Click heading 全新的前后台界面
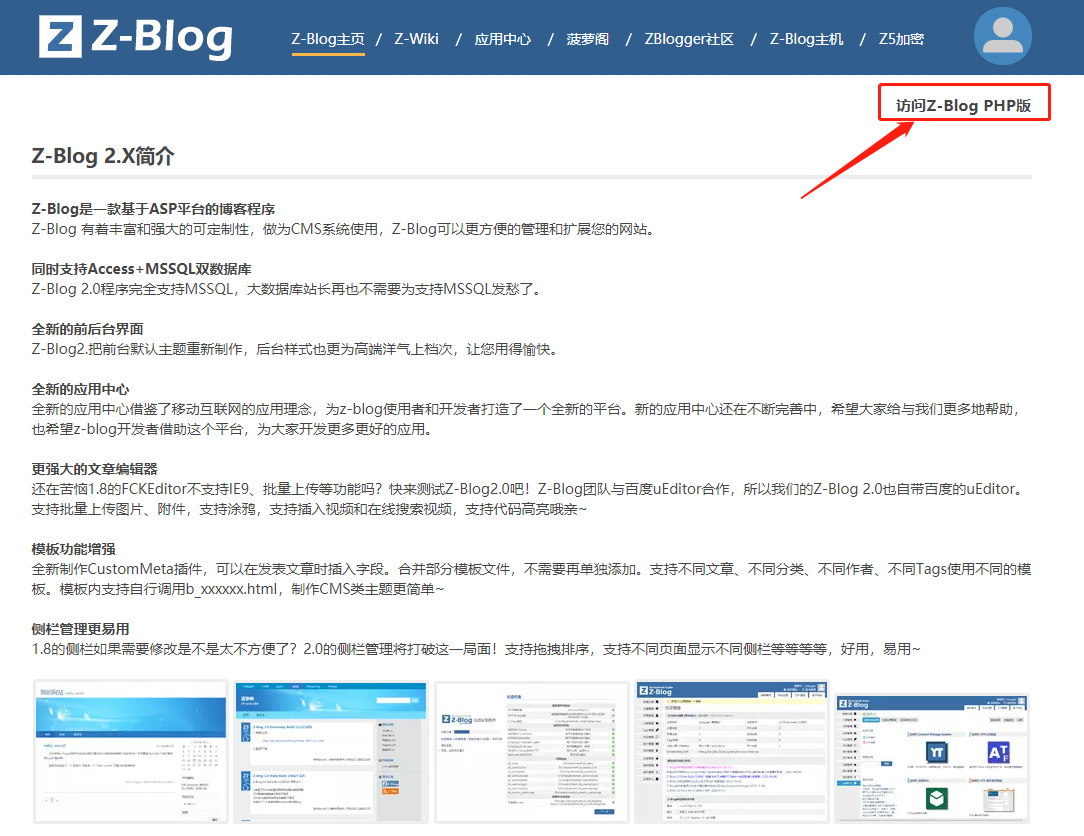The width and height of the screenshot is (1084, 836). 88,329
